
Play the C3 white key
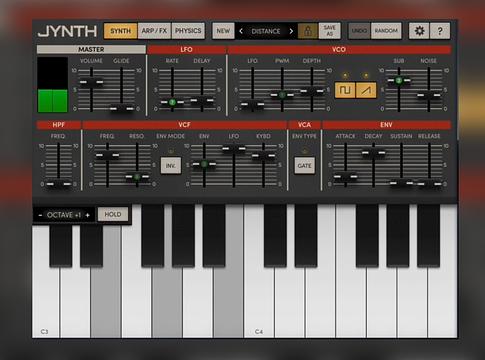[46, 282]
